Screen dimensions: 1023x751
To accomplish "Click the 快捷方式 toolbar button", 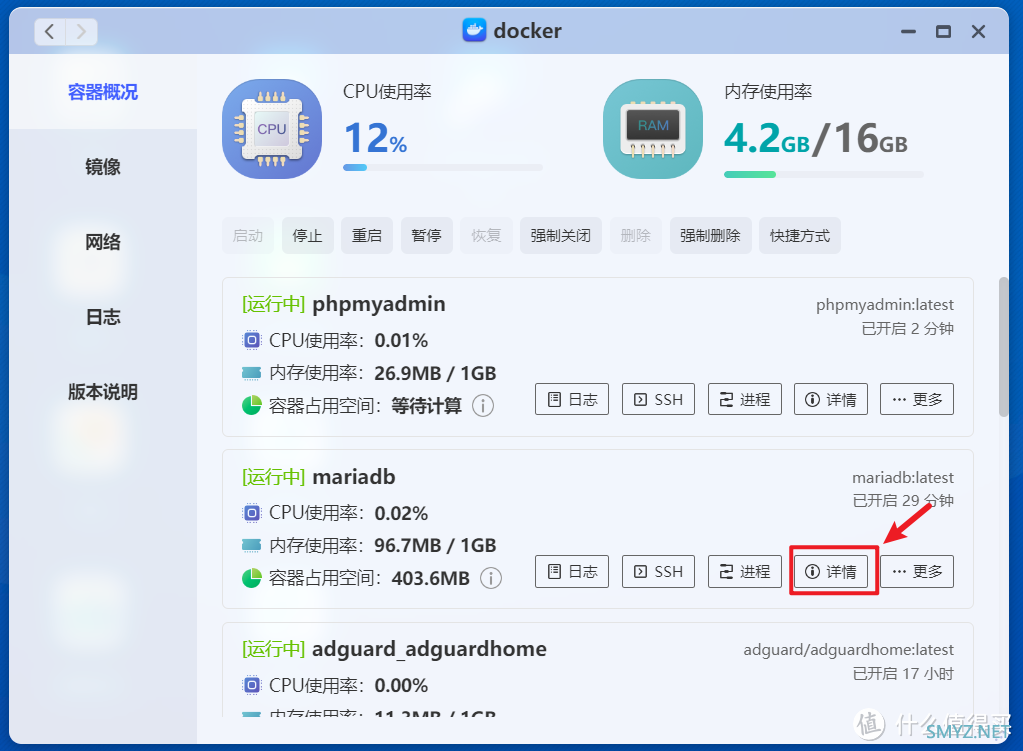I will [800, 236].
